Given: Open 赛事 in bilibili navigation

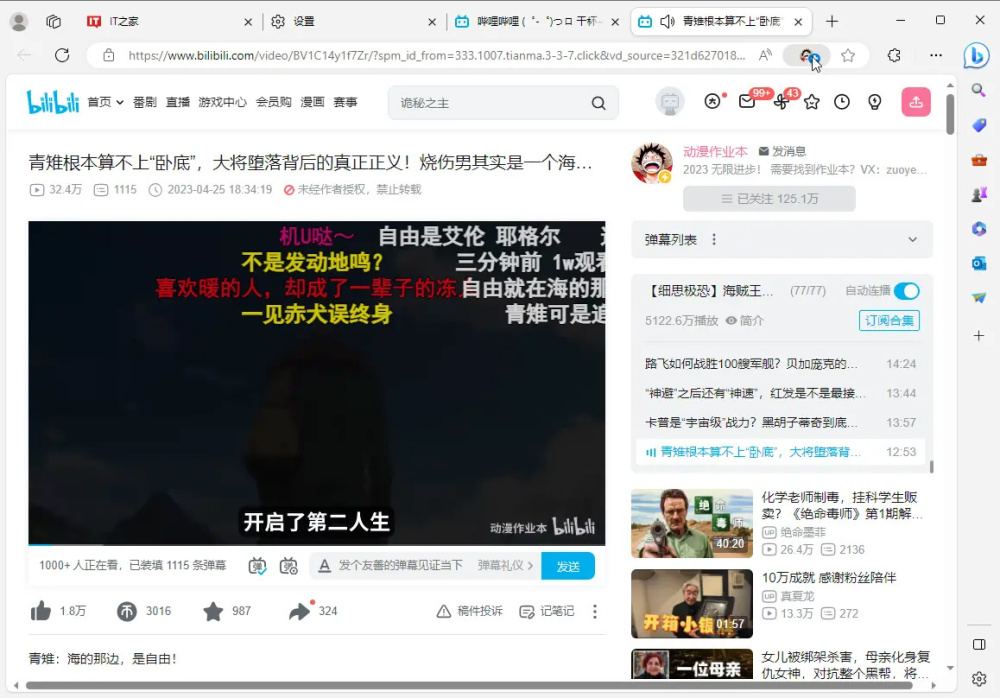Looking at the screenshot, I should tap(346, 102).
